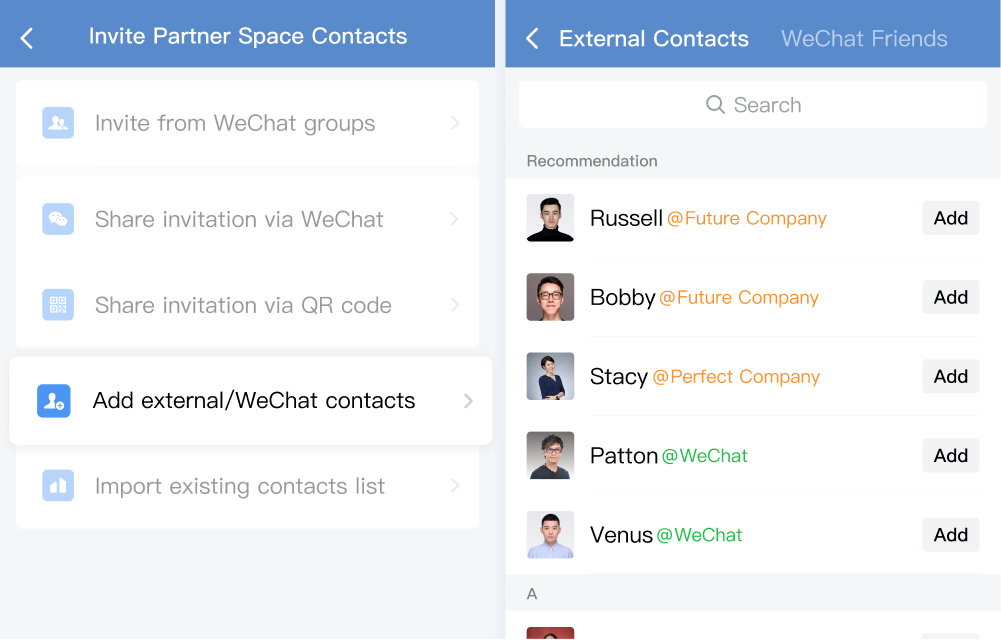Screen dimensions: 1001x640
Task: Go back from External Contacts screen
Action: coord(532,38)
